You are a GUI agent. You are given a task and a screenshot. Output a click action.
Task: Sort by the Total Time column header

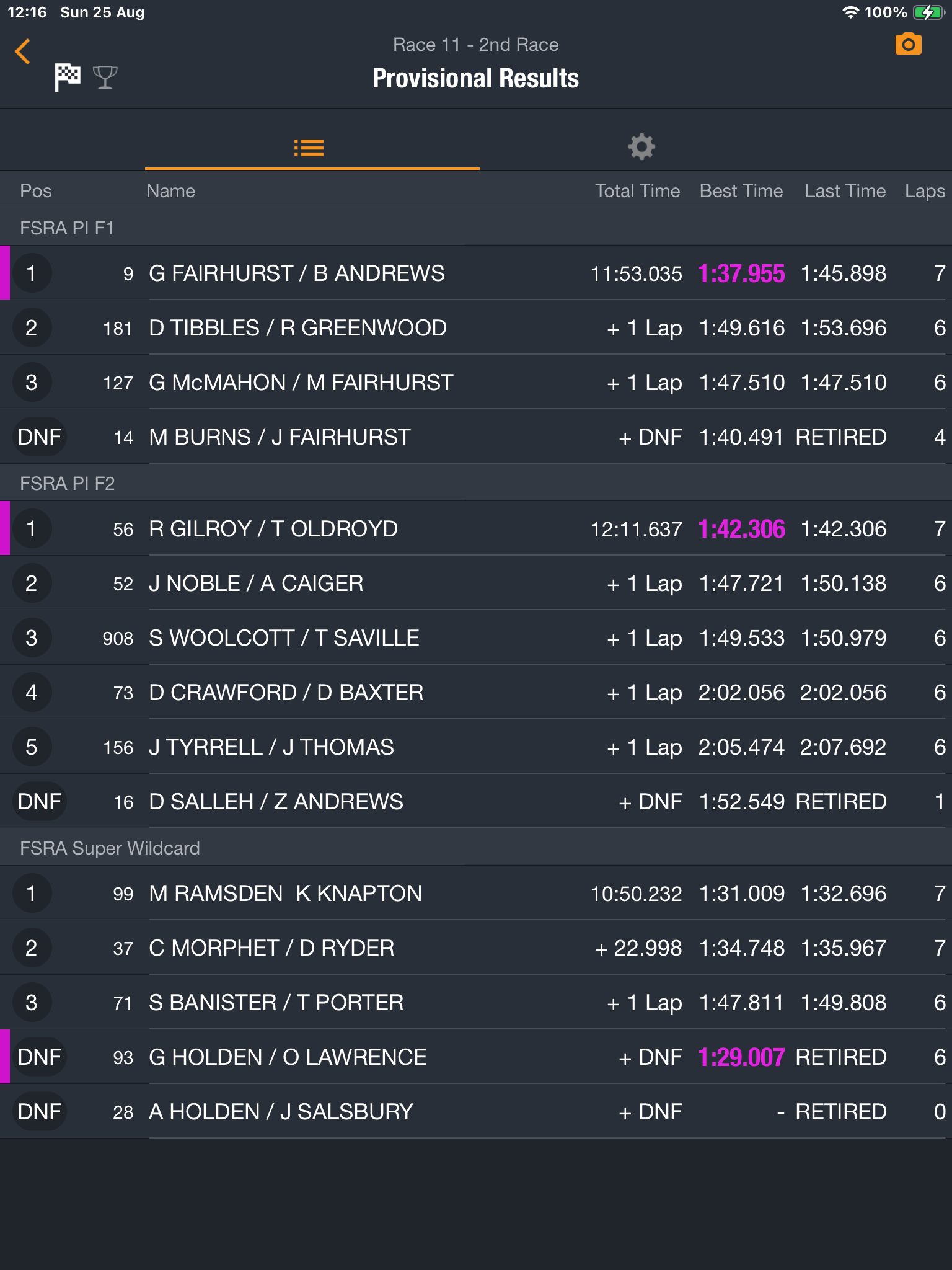pyautogui.click(x=637, y=191)
